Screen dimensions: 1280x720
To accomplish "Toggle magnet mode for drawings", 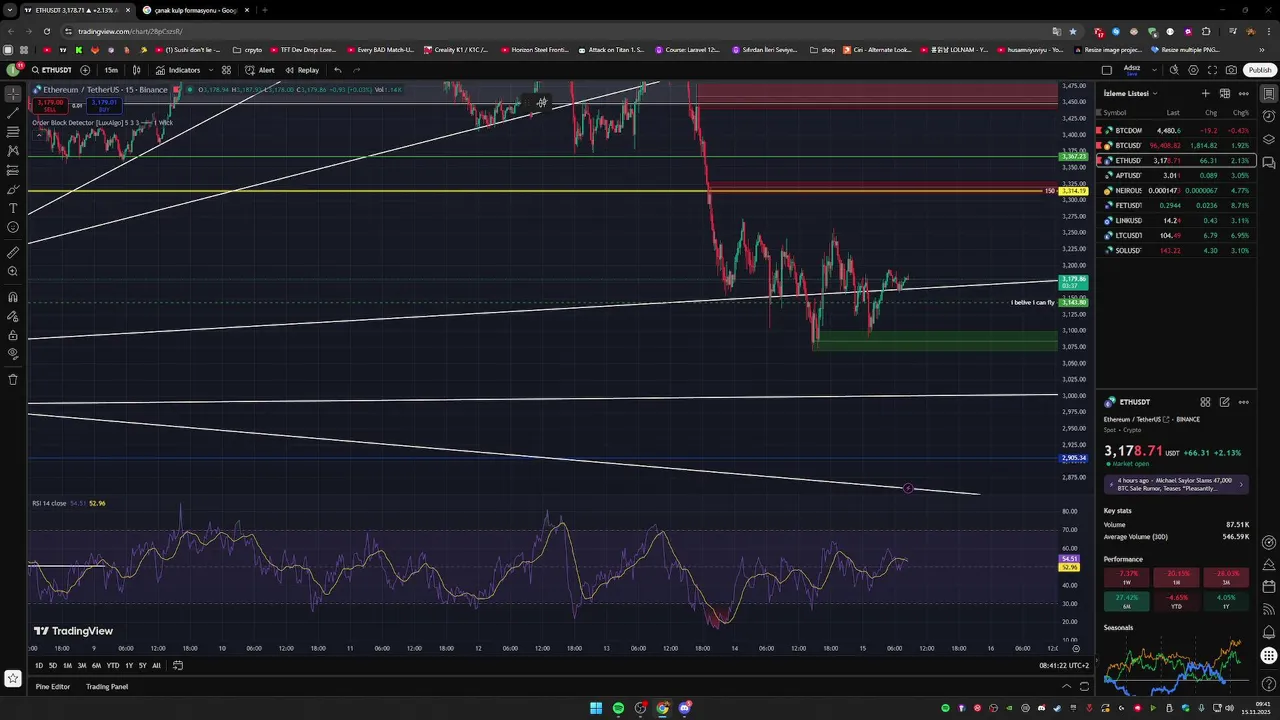I will pos(13,297).
